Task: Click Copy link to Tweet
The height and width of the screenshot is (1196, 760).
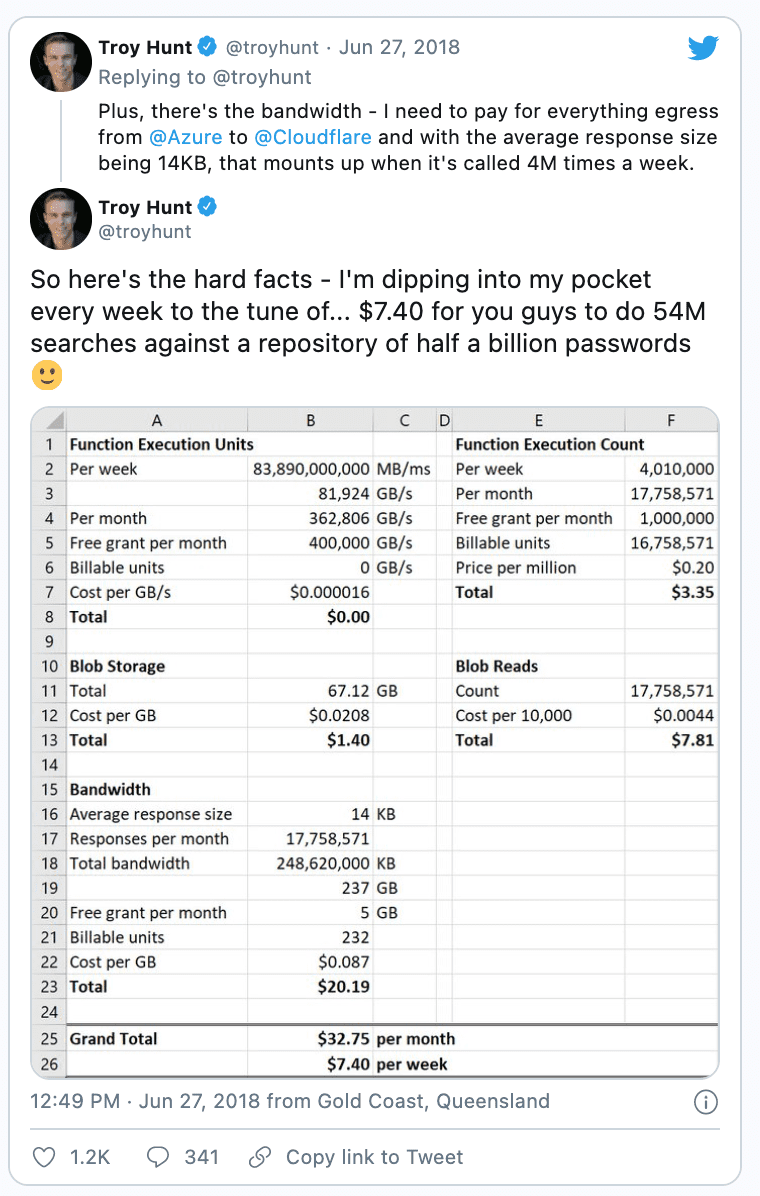Action: 375,1157
